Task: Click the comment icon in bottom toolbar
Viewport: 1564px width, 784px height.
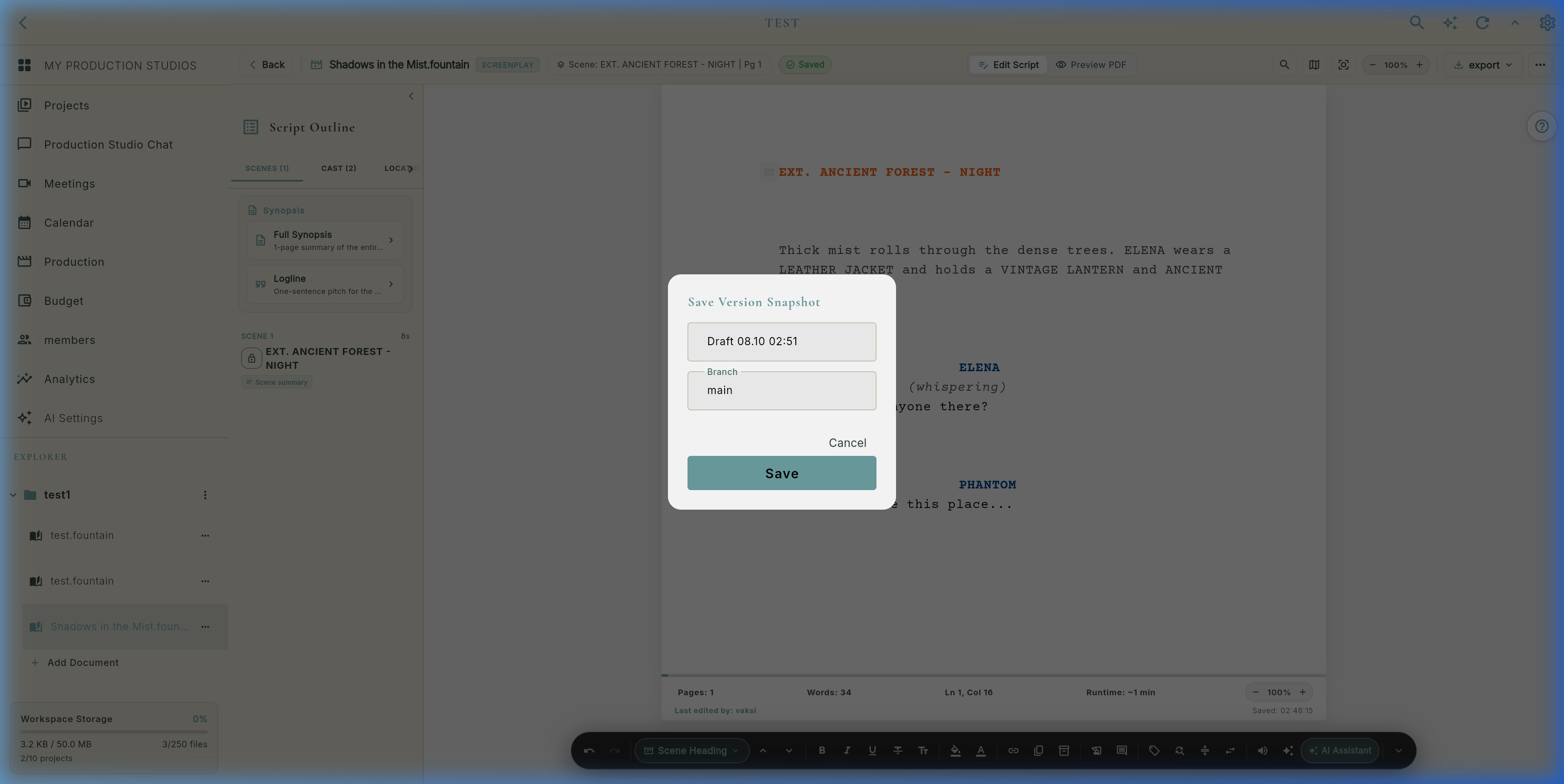Action: coord(1121,751)
